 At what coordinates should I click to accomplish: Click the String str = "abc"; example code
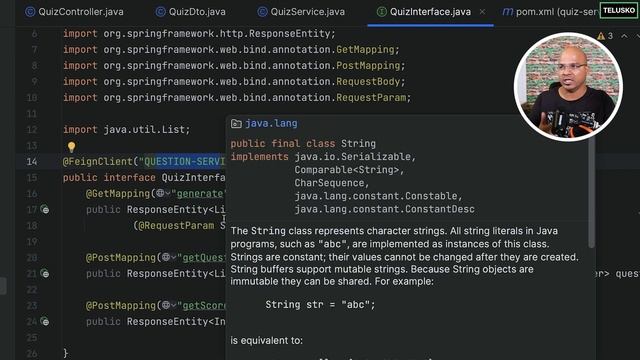click(320, 305)
